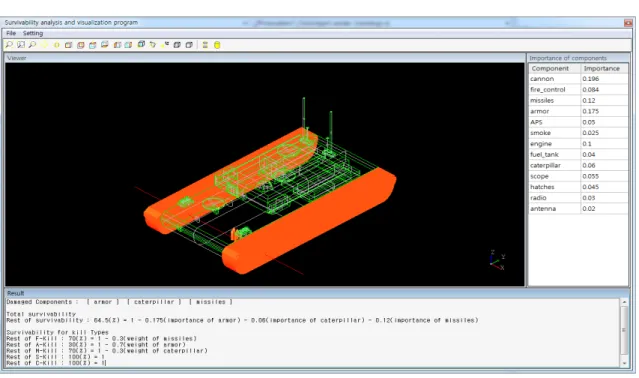This screenshot has width=639, height=378.
Task: Select the zoom-to-window box magnifier icon
Action: click(x=21, y=45)
